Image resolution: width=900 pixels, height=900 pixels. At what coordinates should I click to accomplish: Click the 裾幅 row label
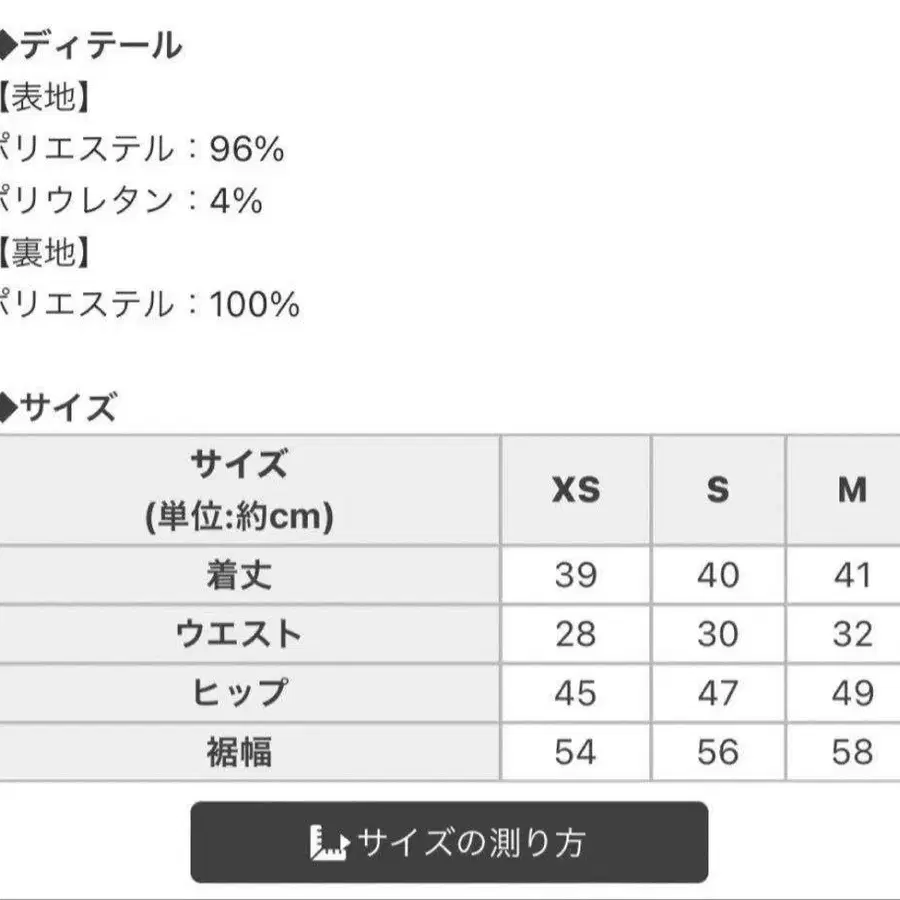click(x=239, y=751)
